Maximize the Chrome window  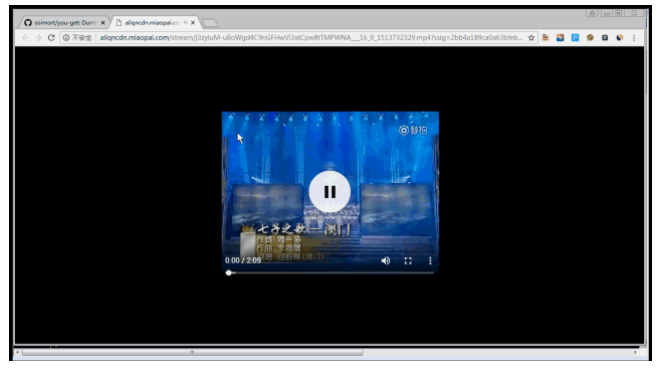click(619, 13)
